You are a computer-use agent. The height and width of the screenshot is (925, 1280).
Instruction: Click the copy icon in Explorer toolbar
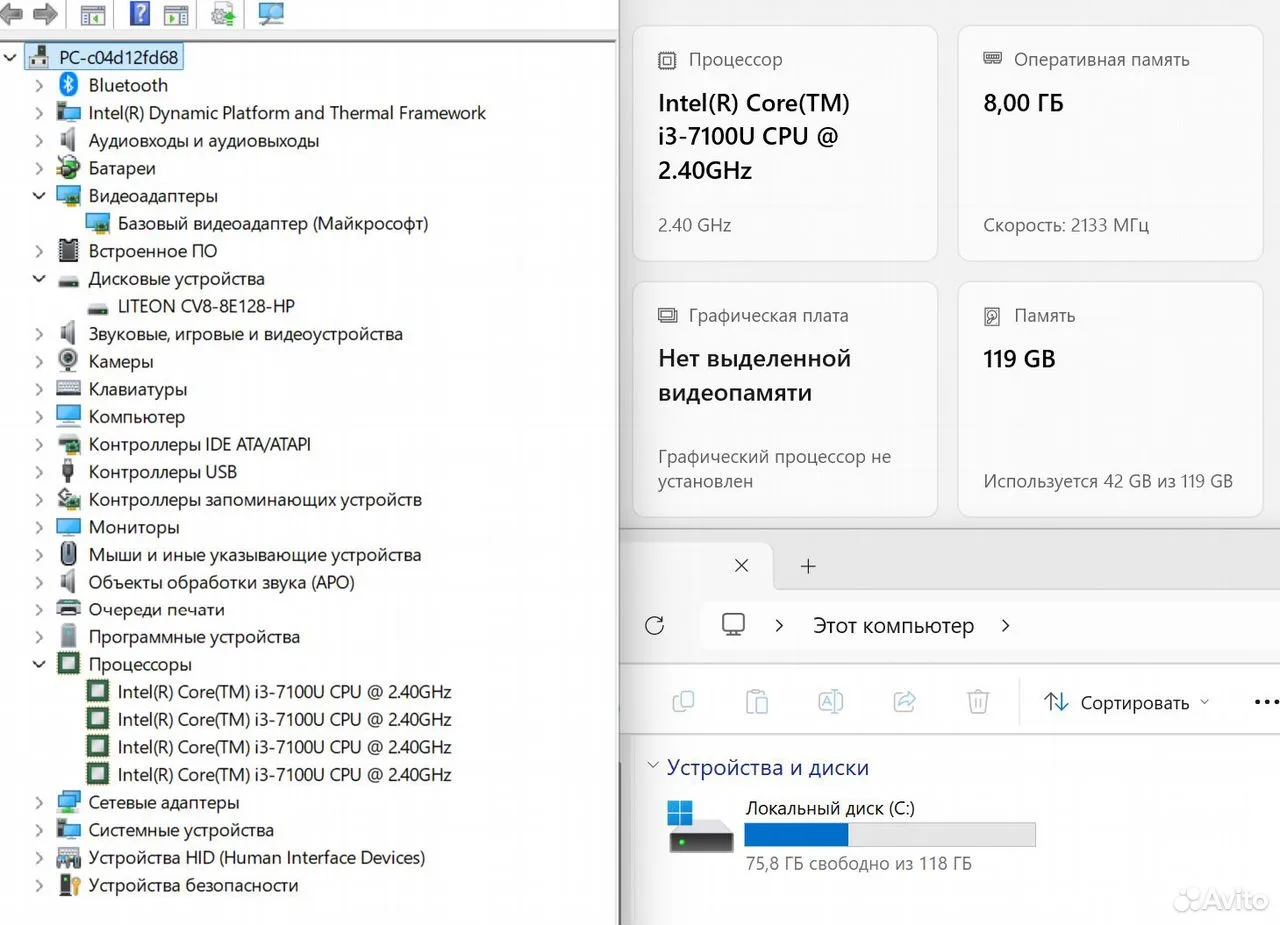coord(684,702)
